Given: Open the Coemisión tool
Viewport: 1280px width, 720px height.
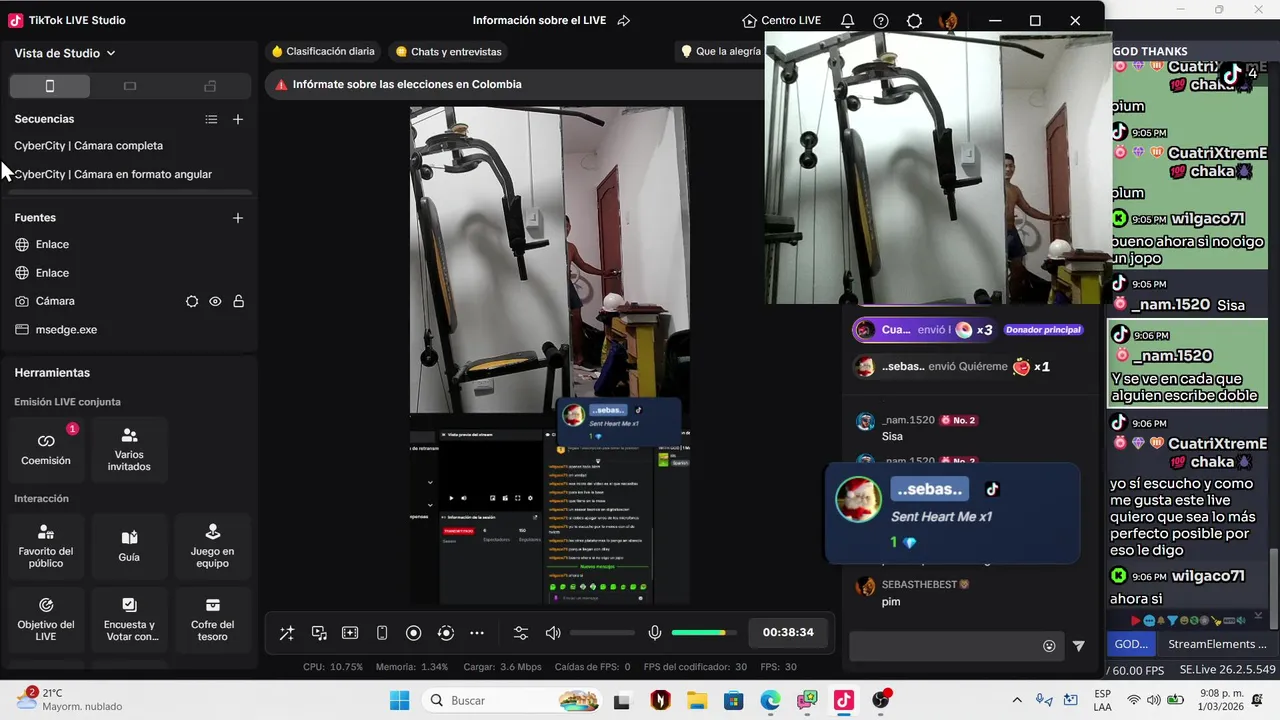Looking at the screenshot, I should point(46,449).
